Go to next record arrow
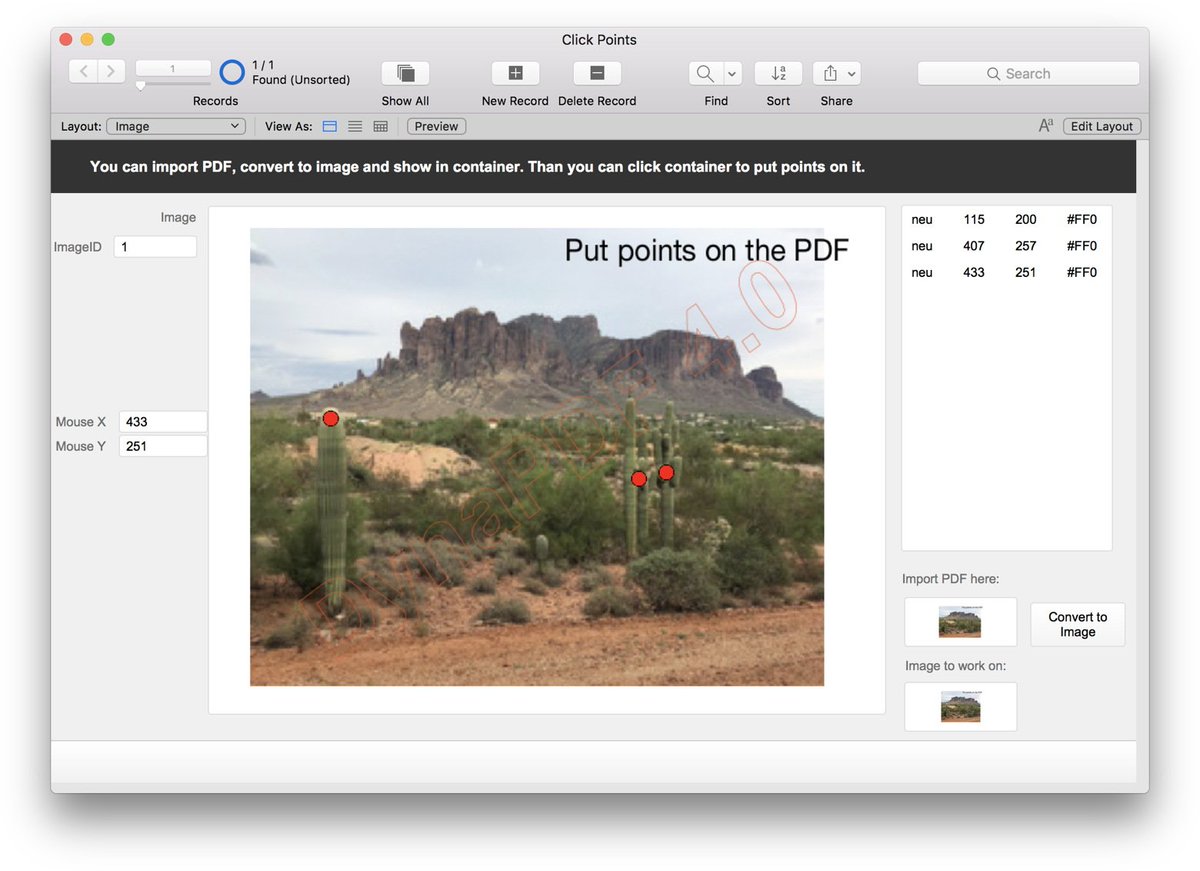This screenshot has width=1200, height=871. coord(111,71)
